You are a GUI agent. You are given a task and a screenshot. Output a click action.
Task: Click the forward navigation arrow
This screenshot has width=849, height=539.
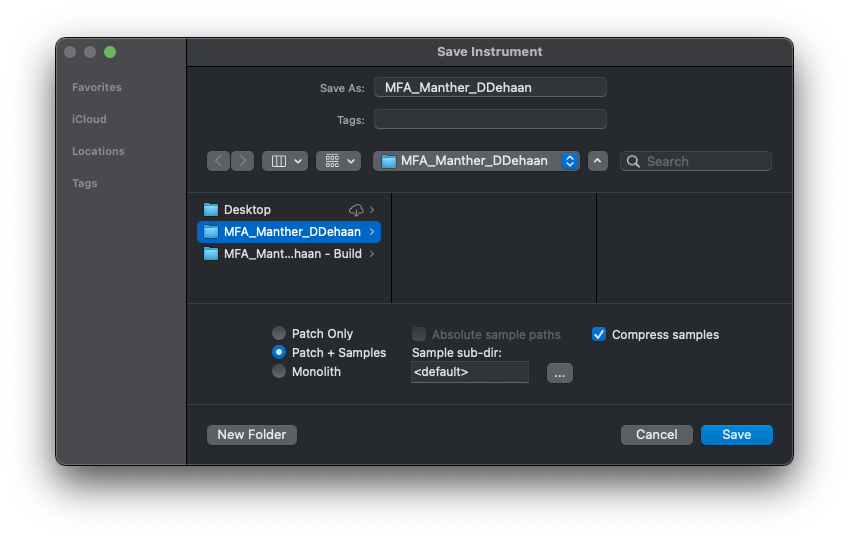243,161
